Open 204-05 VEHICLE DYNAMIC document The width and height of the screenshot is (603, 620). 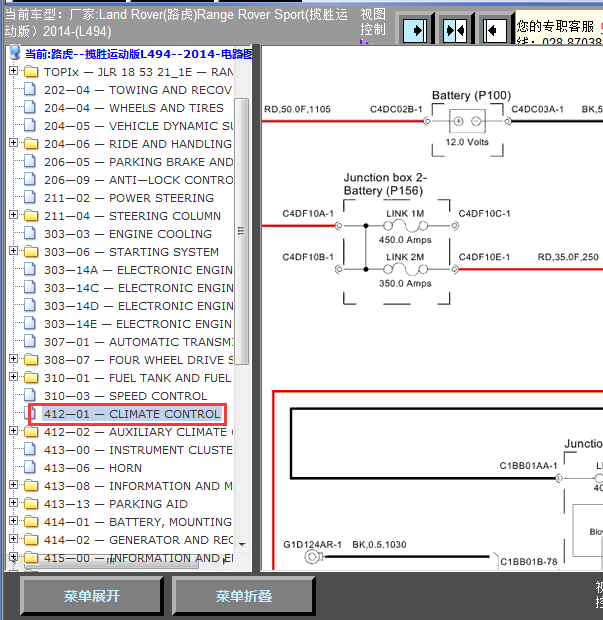point(138,126)
